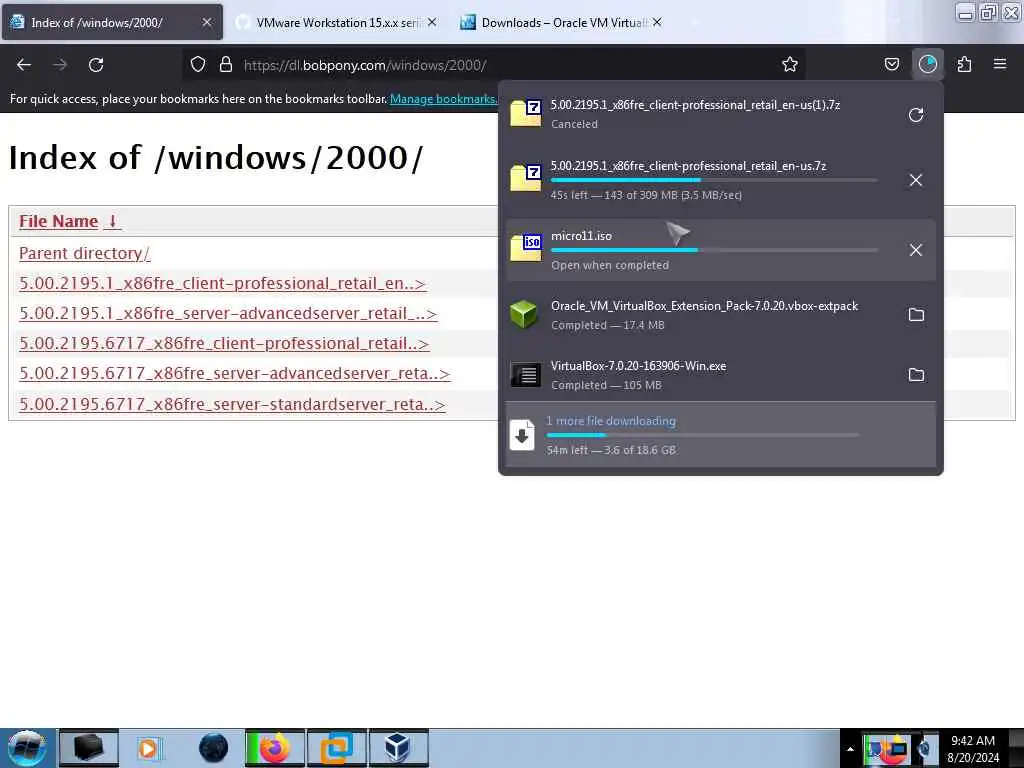This screenshot has width=1024, height=768.
Task: Reload the current page
Action: coord(96,65)
